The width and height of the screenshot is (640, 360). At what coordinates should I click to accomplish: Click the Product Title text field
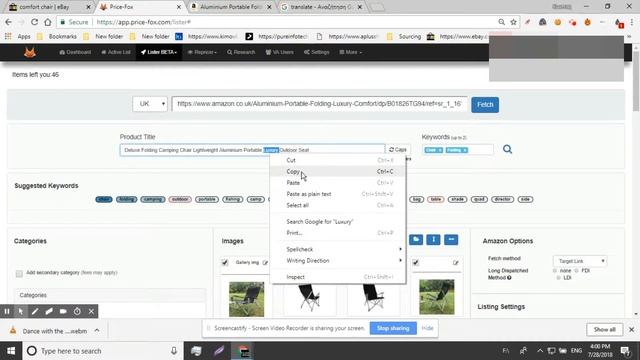point(252,150)
